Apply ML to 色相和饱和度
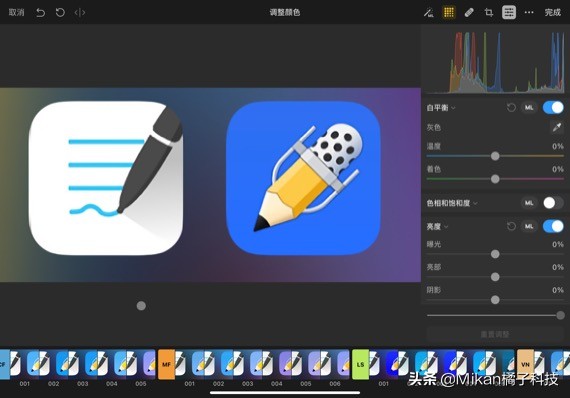This screenshot has height=398, width=570. (x=529, y=203)
